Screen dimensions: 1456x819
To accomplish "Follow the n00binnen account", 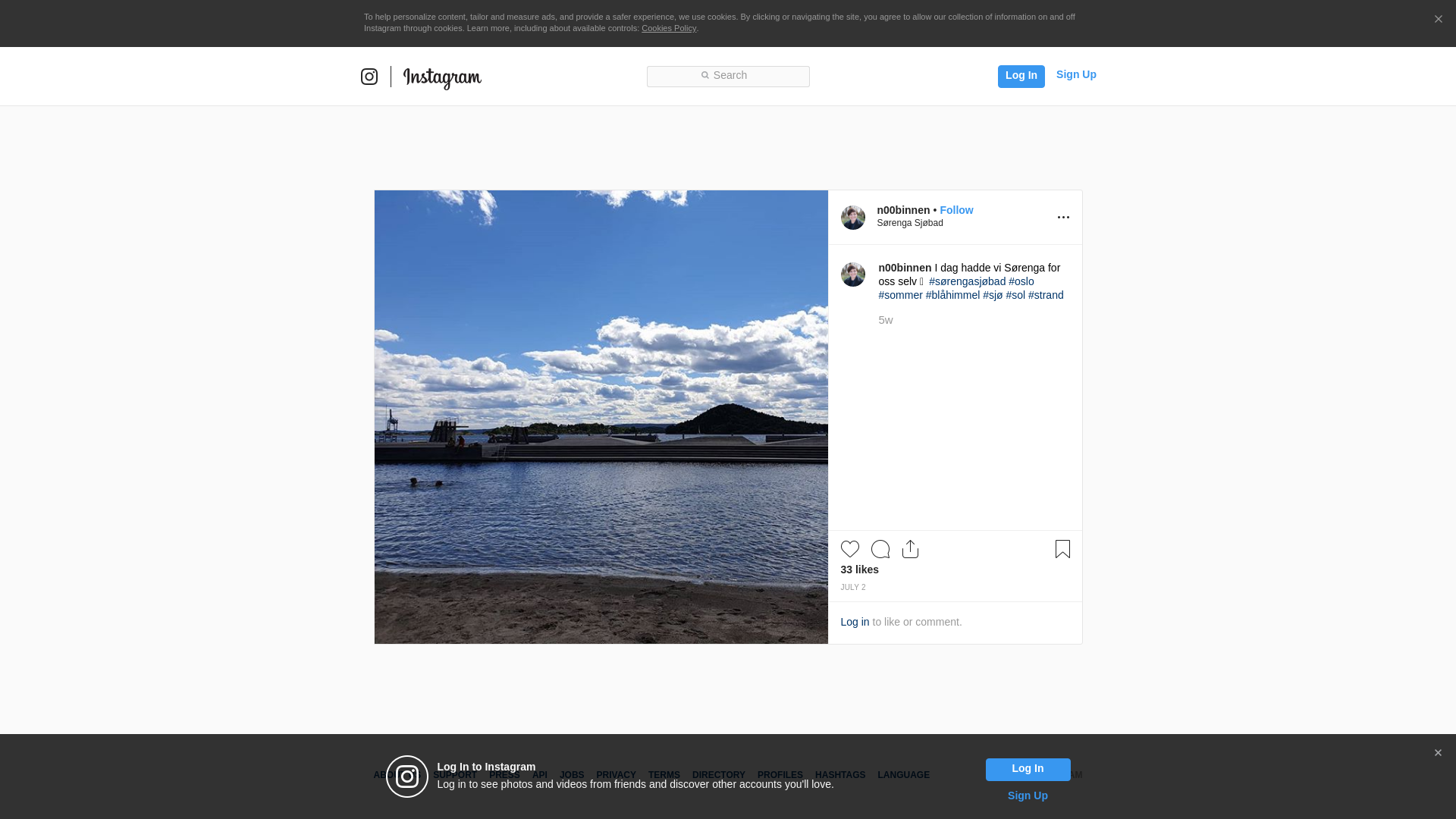I will point(956,210).
